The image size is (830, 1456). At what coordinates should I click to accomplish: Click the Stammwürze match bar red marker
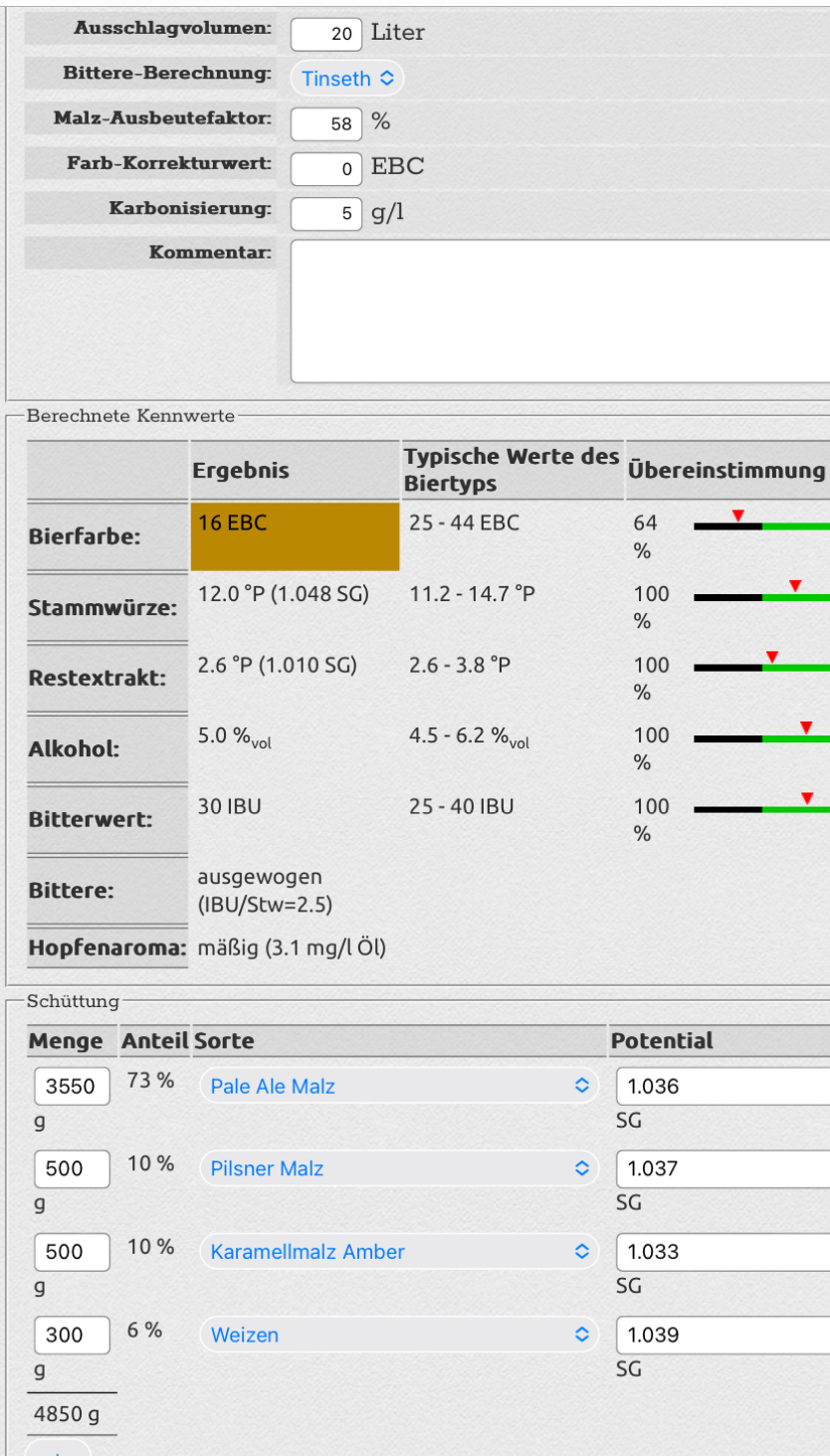point(794,586)
